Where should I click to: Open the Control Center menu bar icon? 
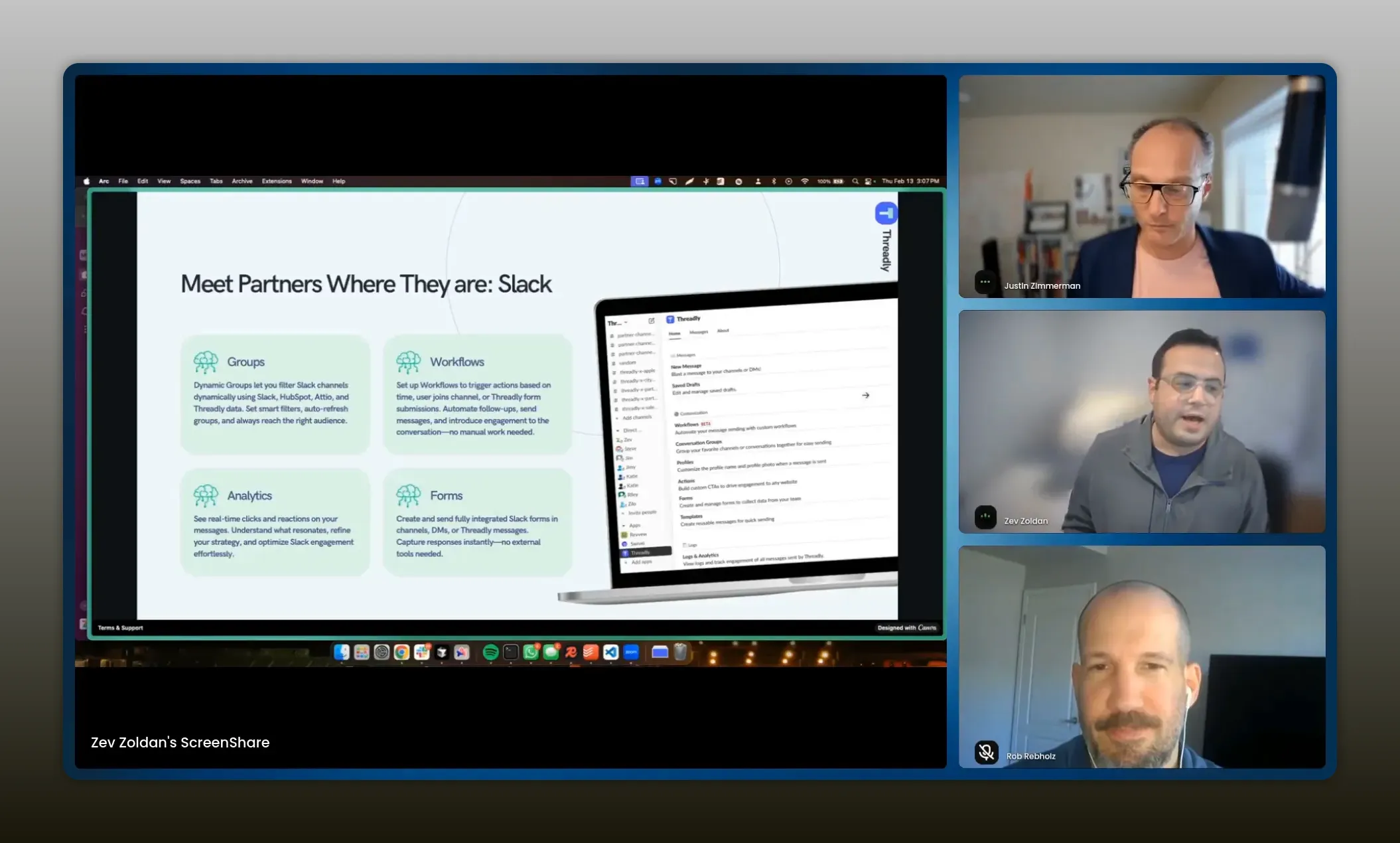pos(869,181)
